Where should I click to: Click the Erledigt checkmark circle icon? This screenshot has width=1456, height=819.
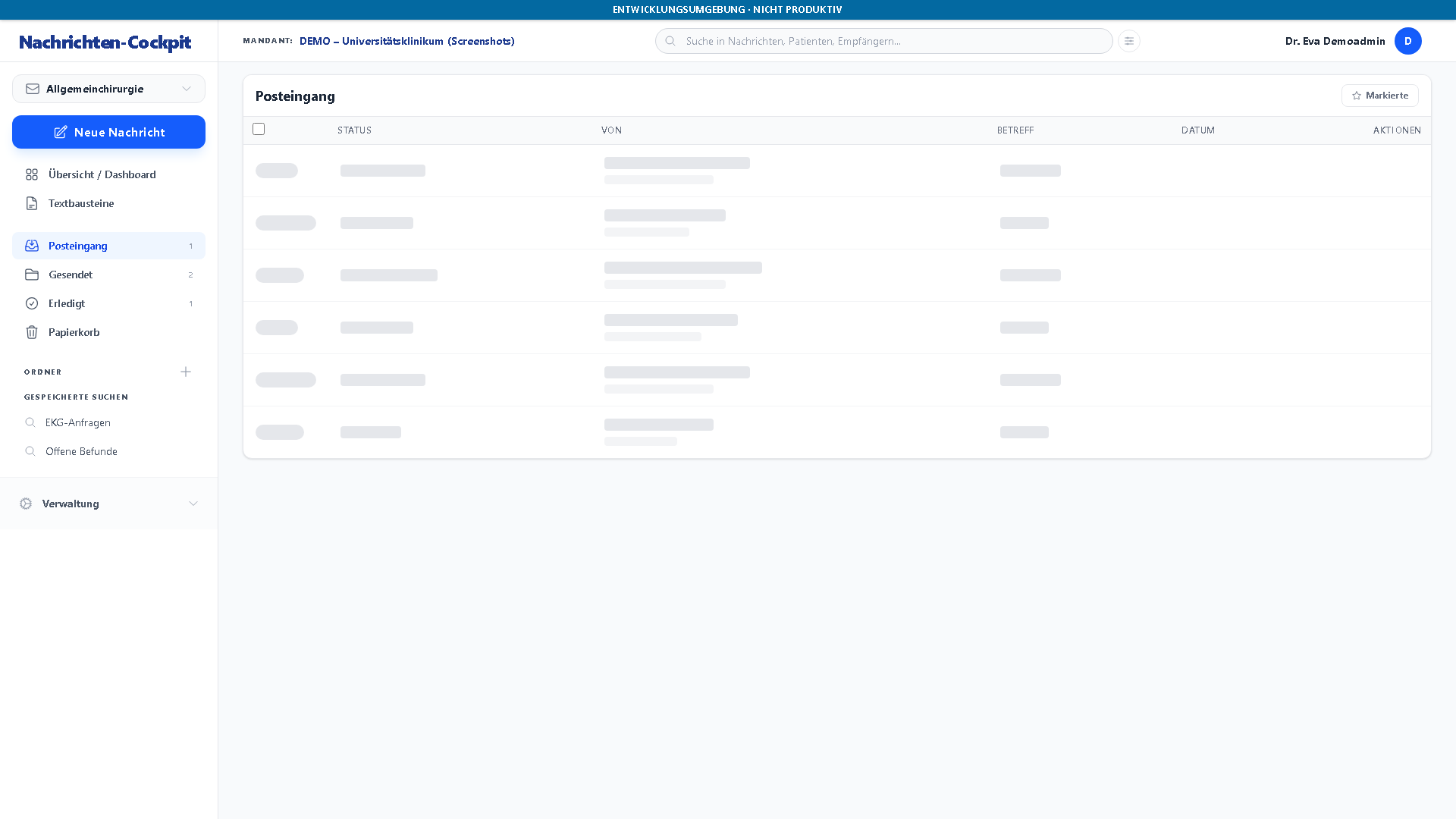pyautogui.click(x=32, y=303)
